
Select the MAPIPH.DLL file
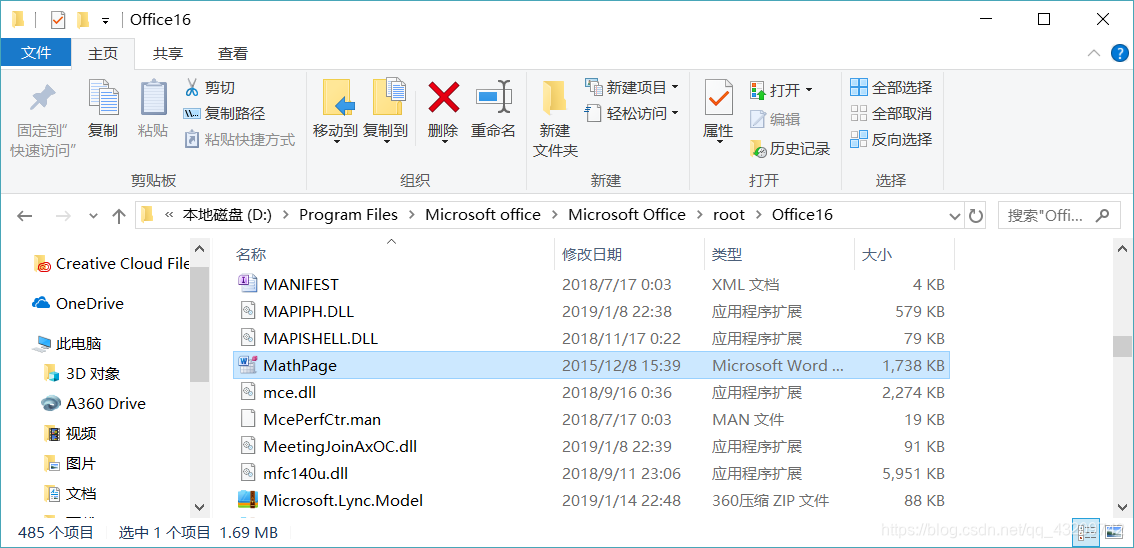pyautogui.click(x=592, y=312)
